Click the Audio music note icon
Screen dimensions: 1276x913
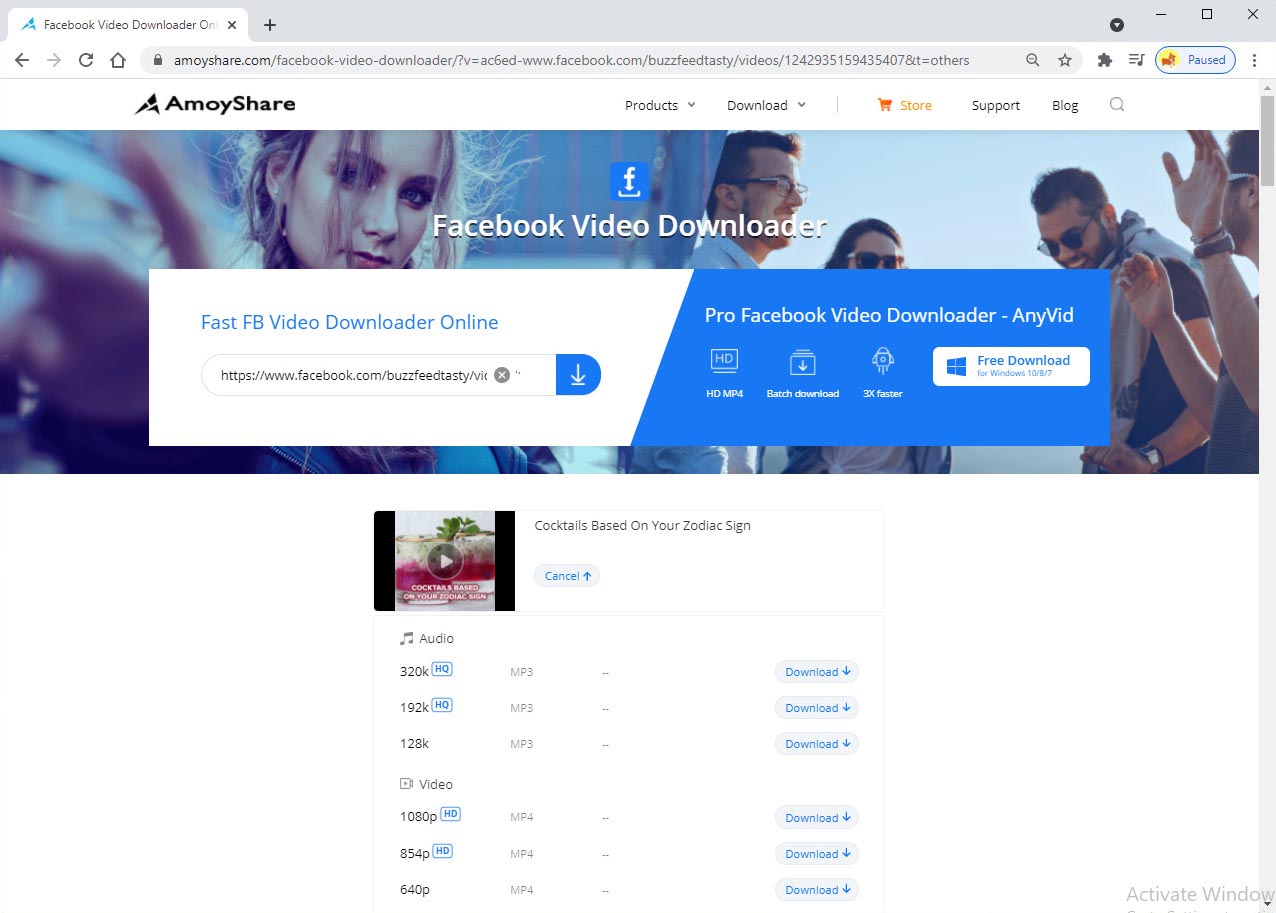(x=406, y=638)
